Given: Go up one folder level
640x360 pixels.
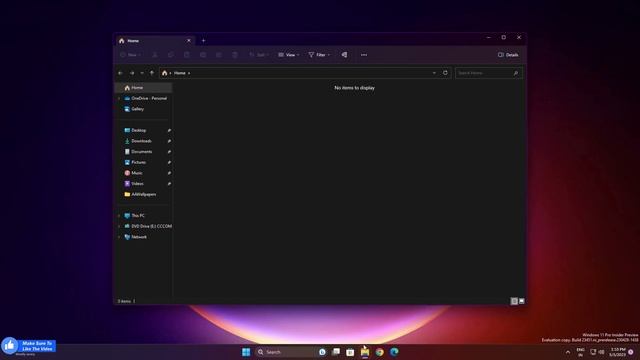Looking at the screenshot, I should pyautogui.click(x=152, y=73).
